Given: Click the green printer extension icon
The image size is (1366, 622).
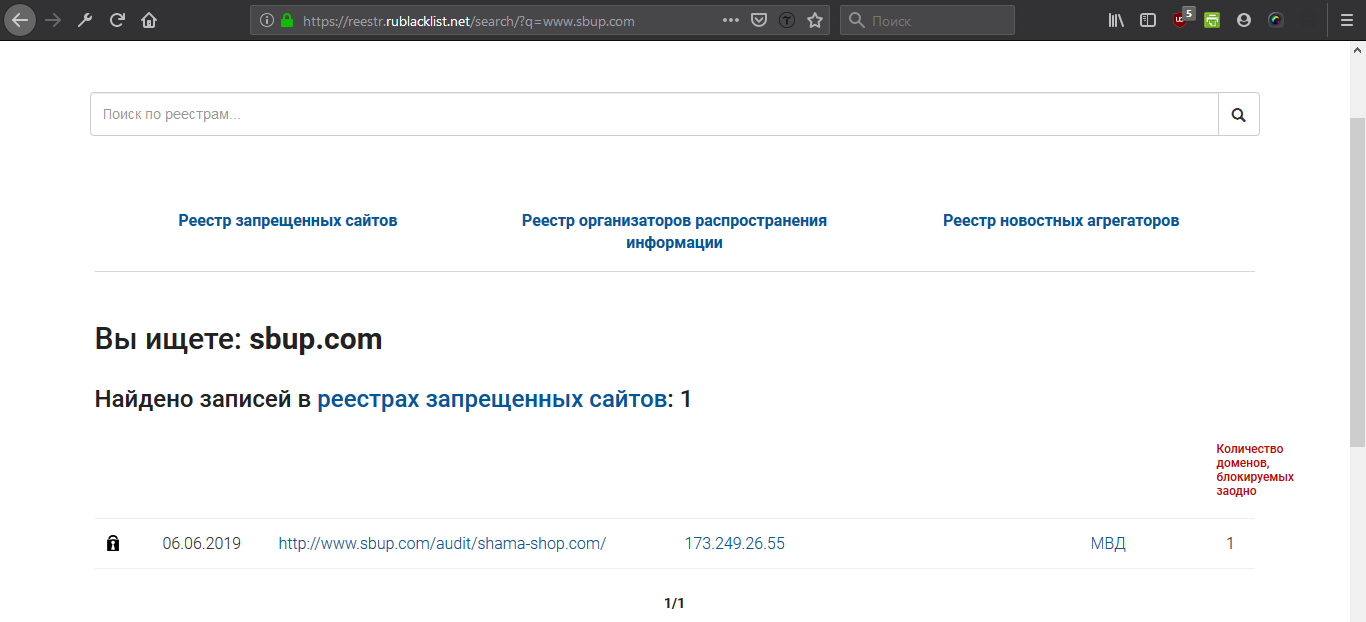Looking at the screenshot, I should click(x=1212, y=20).
